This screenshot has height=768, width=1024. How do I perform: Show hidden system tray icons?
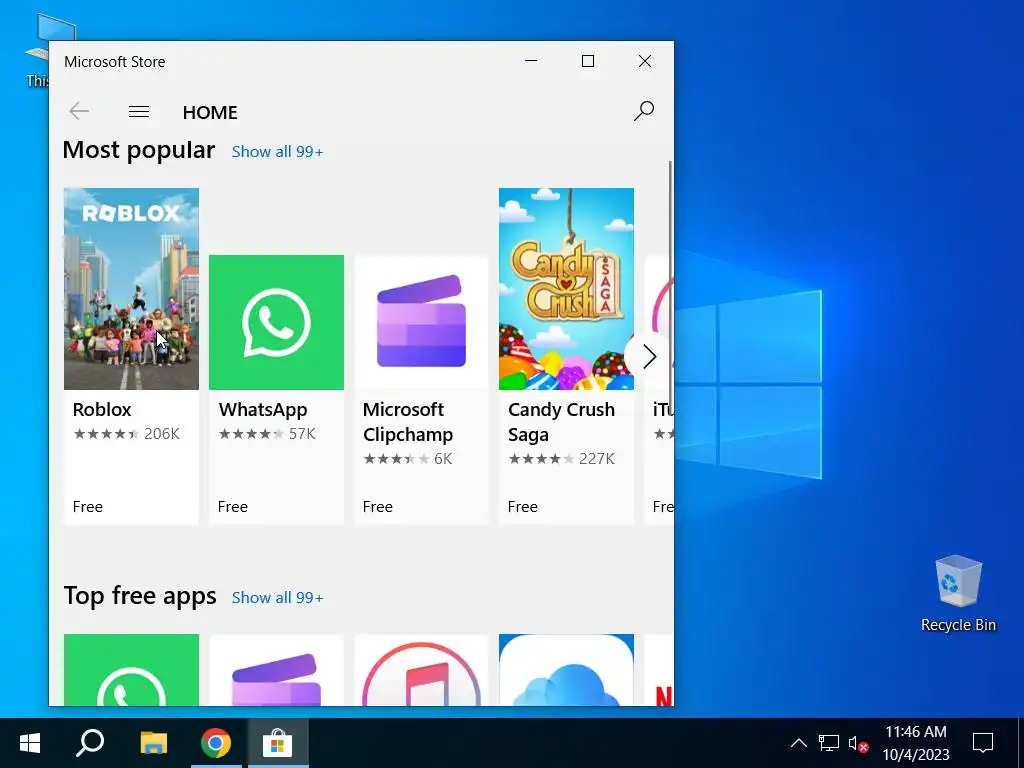(x=798, y=743)
